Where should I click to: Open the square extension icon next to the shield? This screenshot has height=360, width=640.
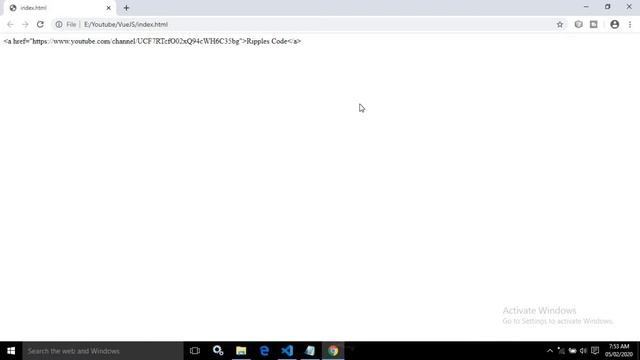pos(593,24)
